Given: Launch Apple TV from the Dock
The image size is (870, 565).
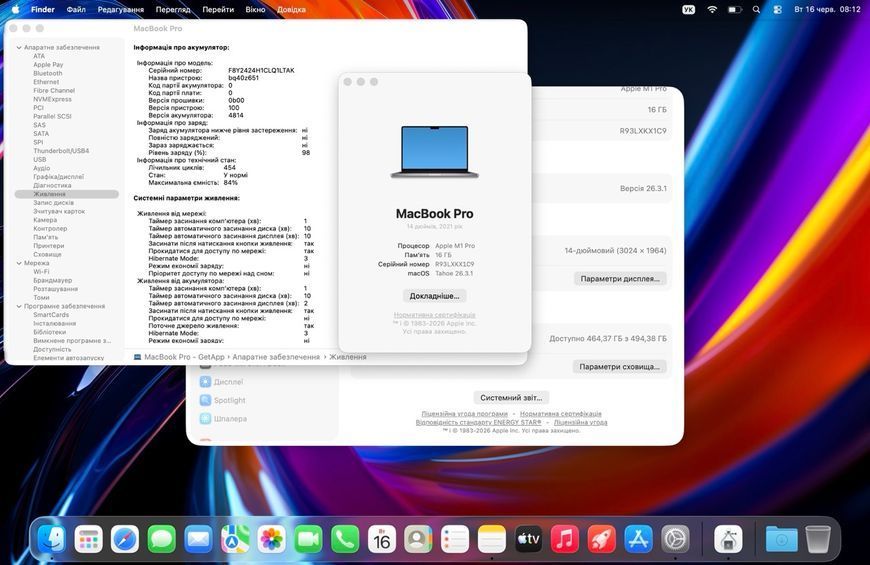Looking at the screenshot, I should [x=528, y=538].
